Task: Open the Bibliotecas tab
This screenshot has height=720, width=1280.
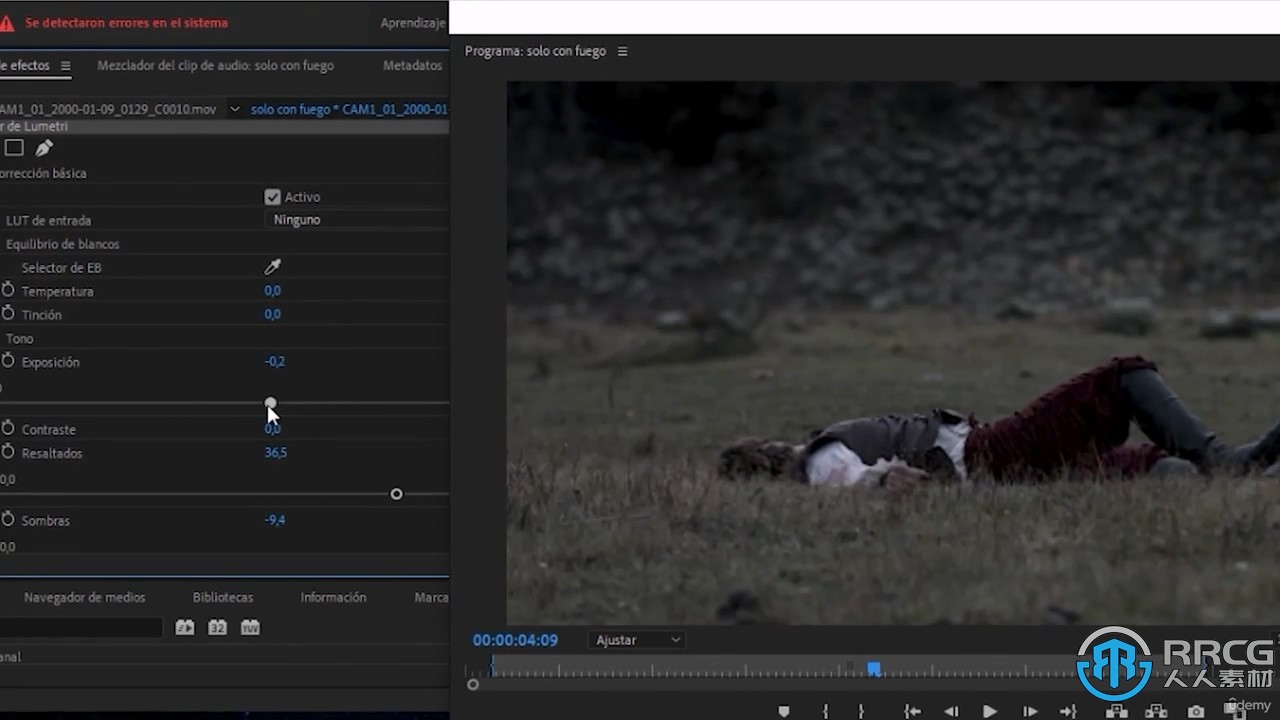Action: 222,597
